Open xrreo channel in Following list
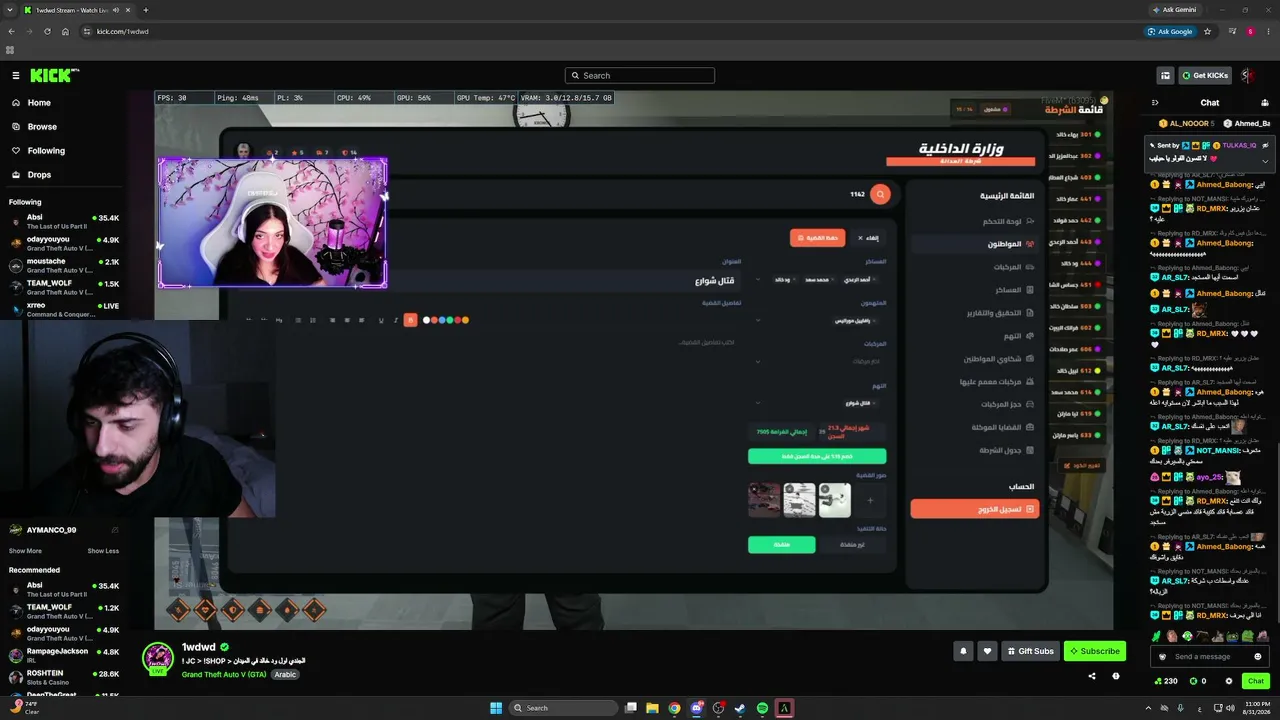The image size is (1280, 720). pyautogui.click(x=62, y=309)
